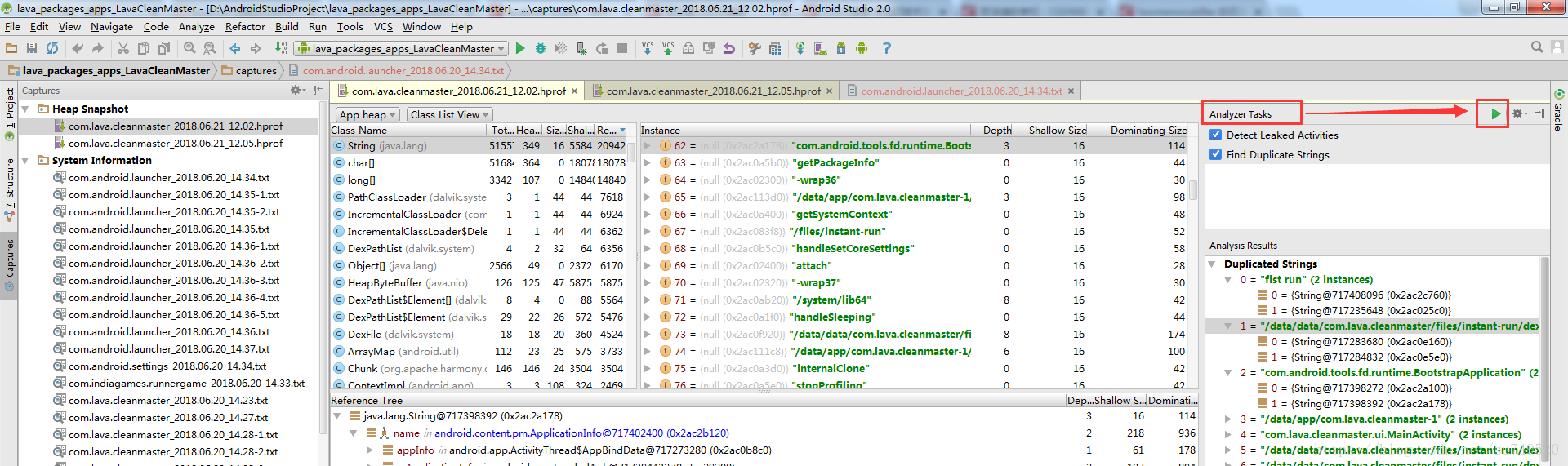The width and height of the screenshot is (1568, 466).
Task: Open the run configuration dropdown
Action: click(x=402, y=48)
